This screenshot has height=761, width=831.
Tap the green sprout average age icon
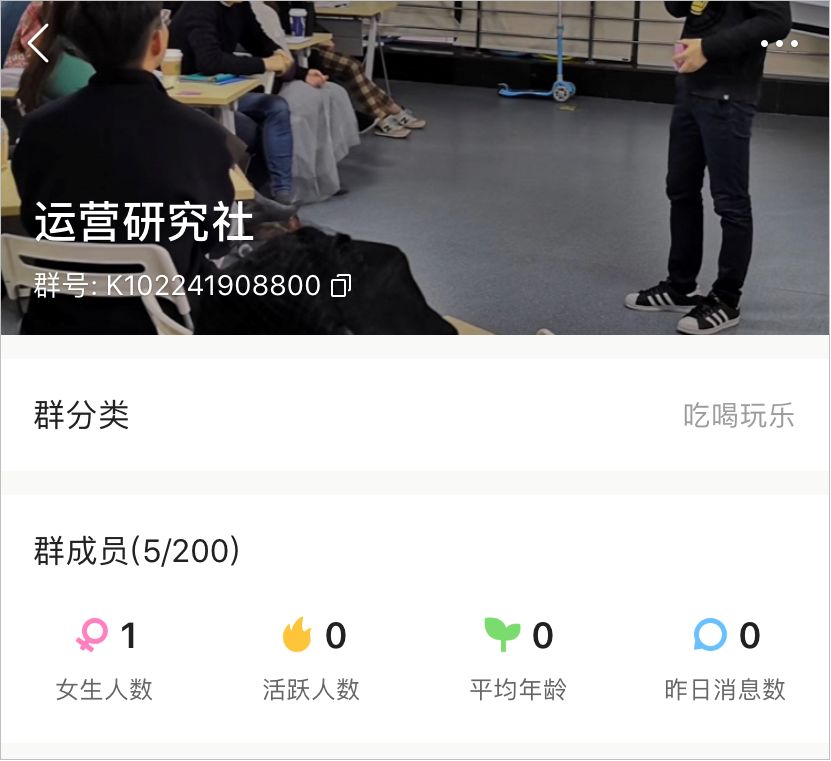pyautogui.click(x=502, y=634)
